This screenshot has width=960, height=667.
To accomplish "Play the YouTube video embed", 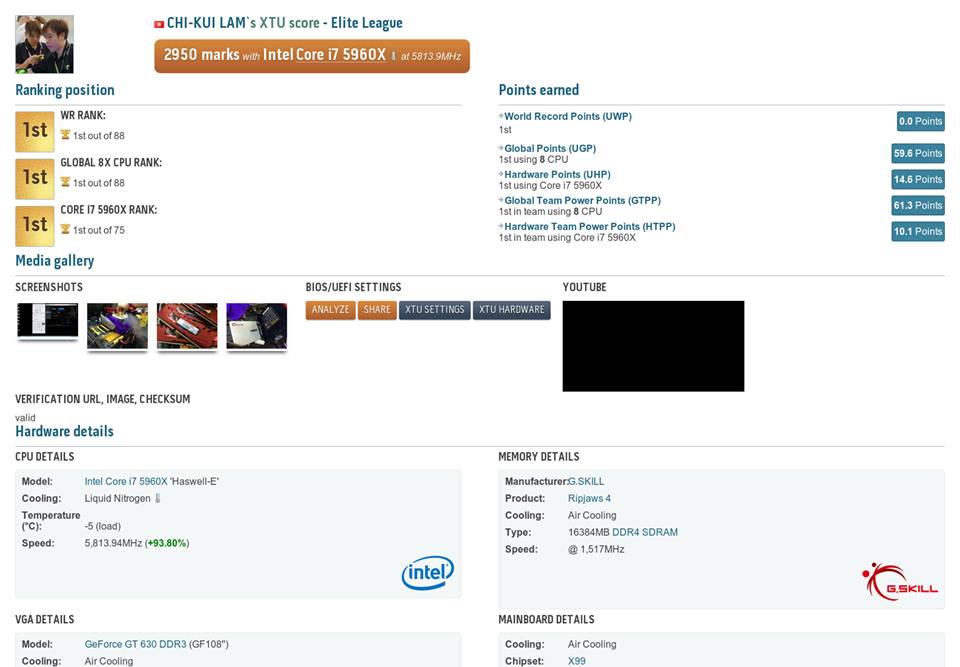I will click(653, 346).
